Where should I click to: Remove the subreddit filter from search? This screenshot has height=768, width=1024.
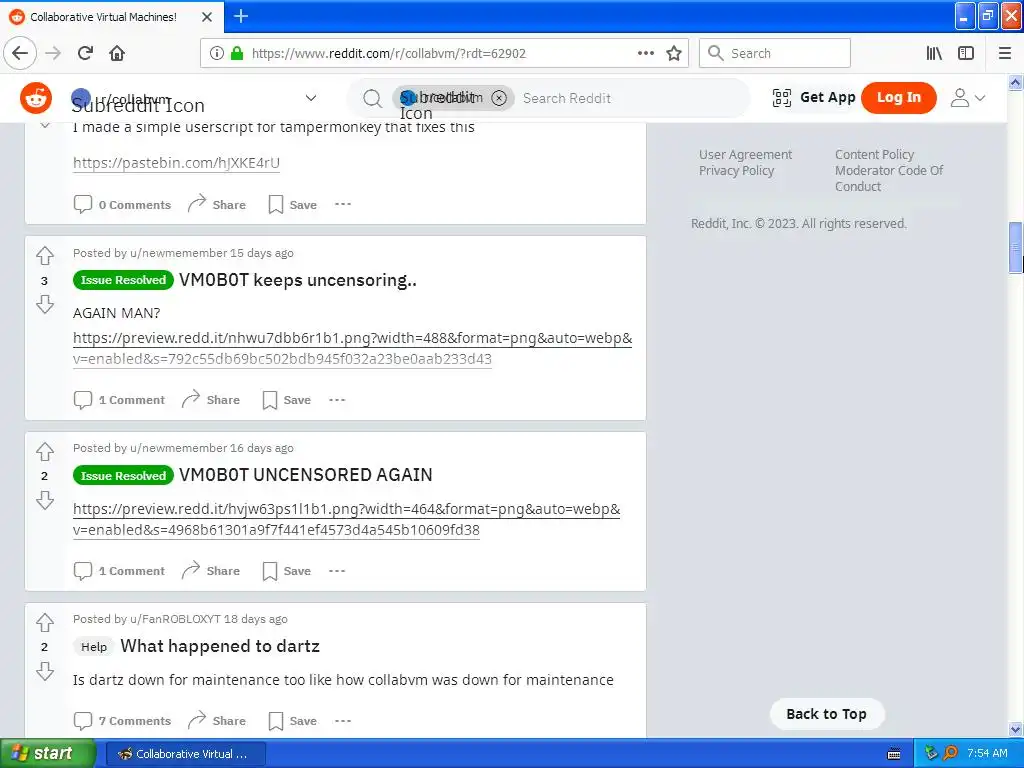click(499, 98)
